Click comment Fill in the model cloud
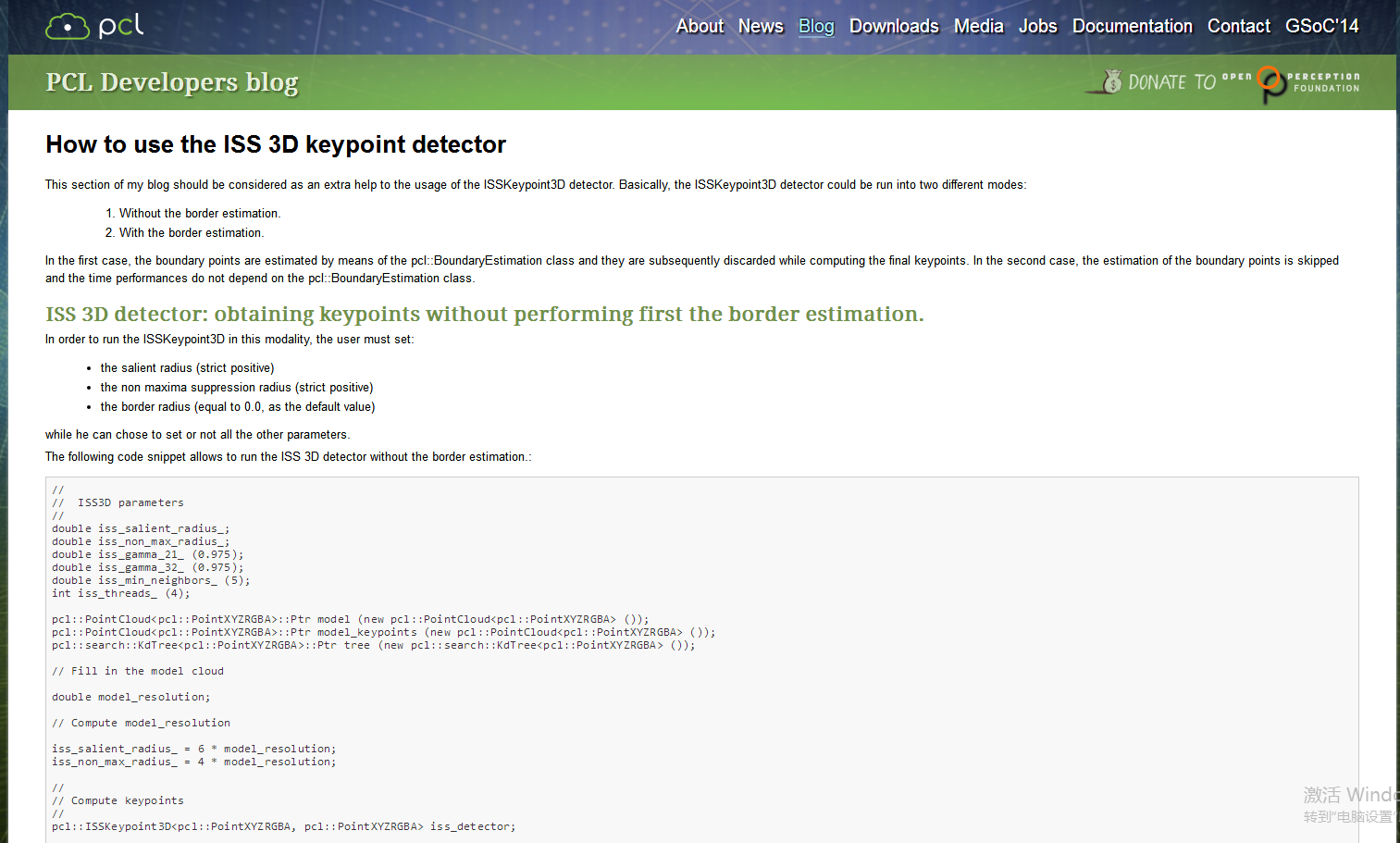The width and height of the screenshot is (1400, 843). click(138, 672)
